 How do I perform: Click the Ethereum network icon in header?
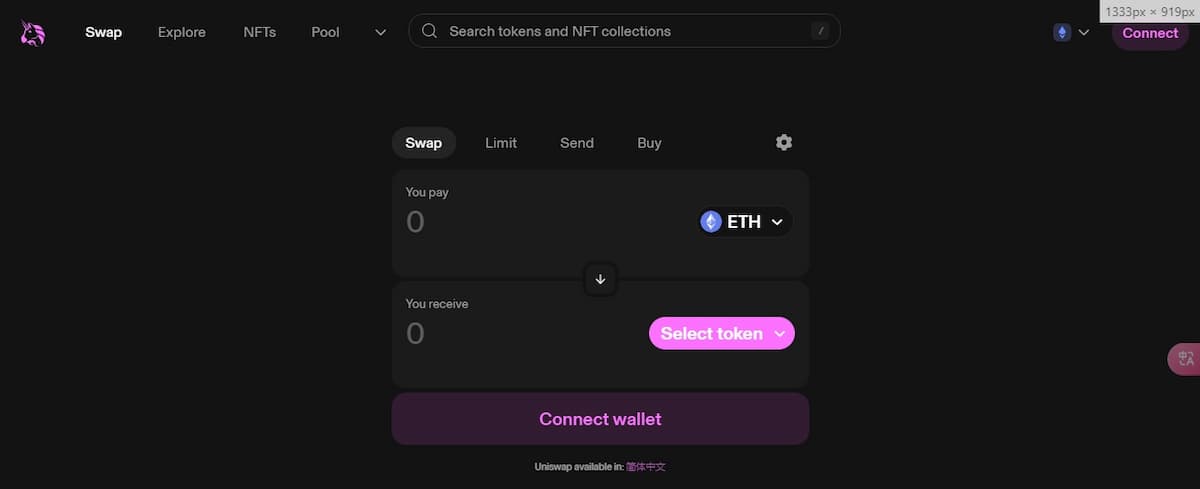(x=1062, y=32)
